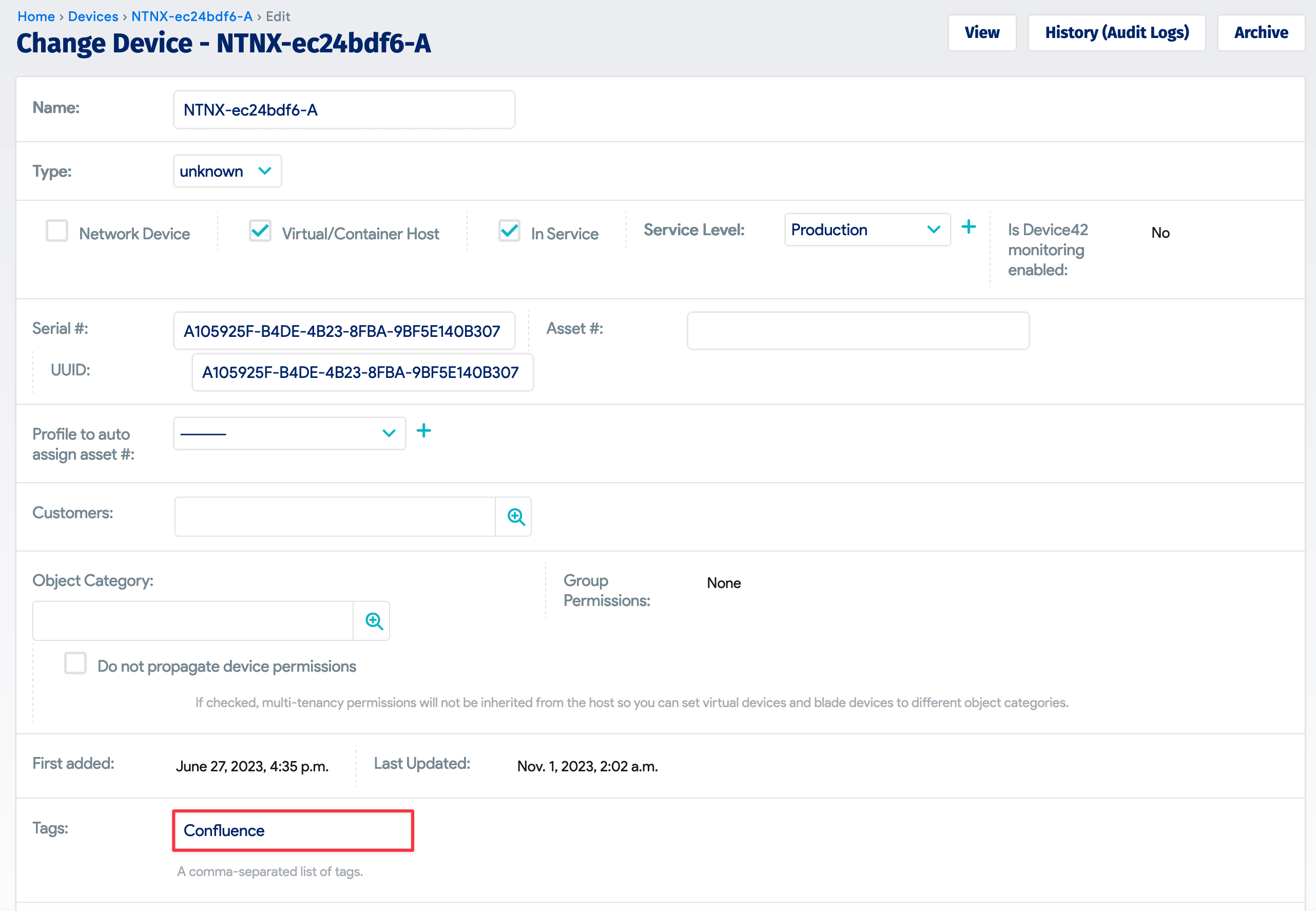This screenshot has height=911, width=1316.
Task: Toggle the Network Device checkbox
Action: [x=57, y=231]
